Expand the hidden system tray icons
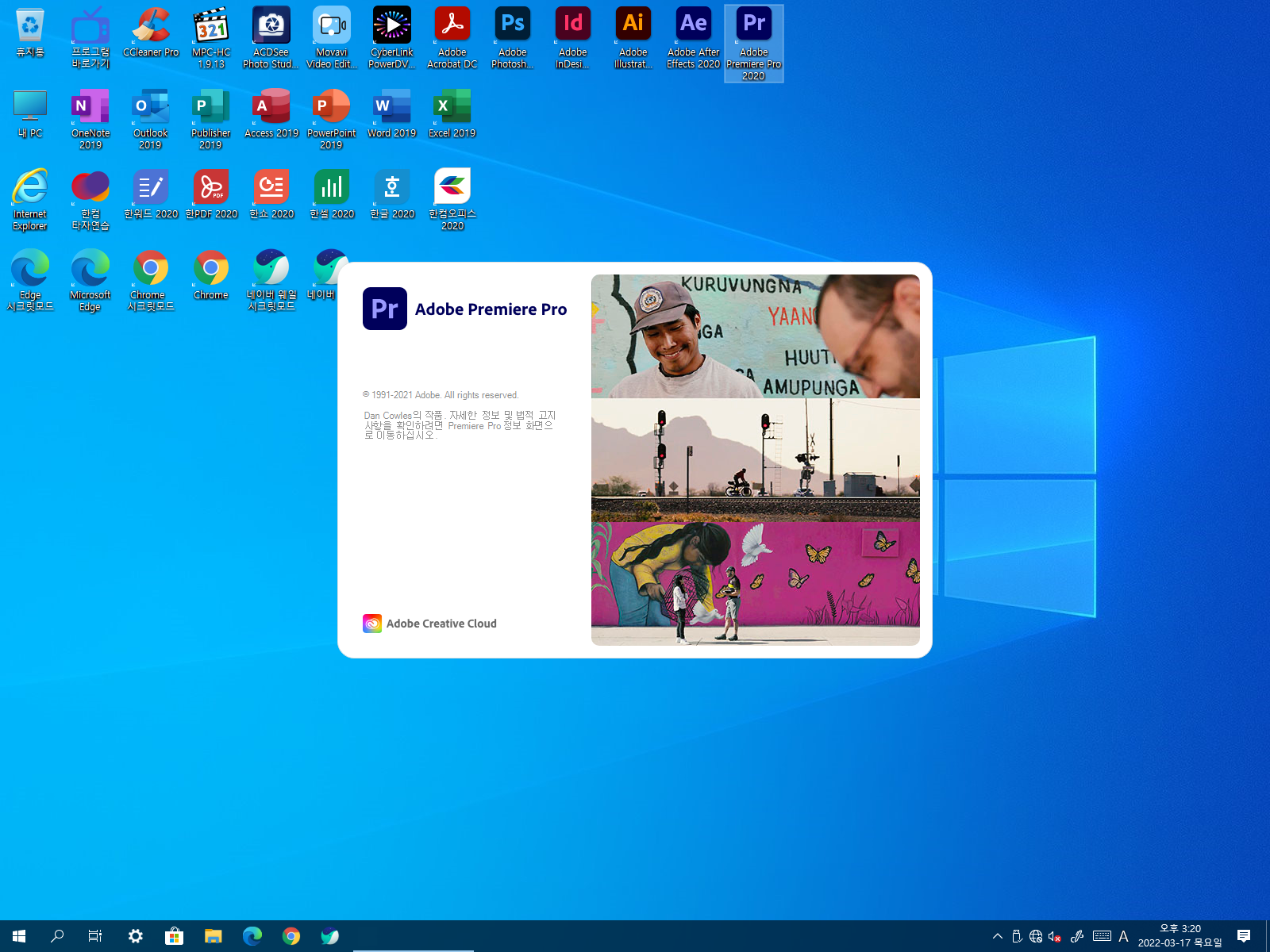 click(x=998, y=936)
